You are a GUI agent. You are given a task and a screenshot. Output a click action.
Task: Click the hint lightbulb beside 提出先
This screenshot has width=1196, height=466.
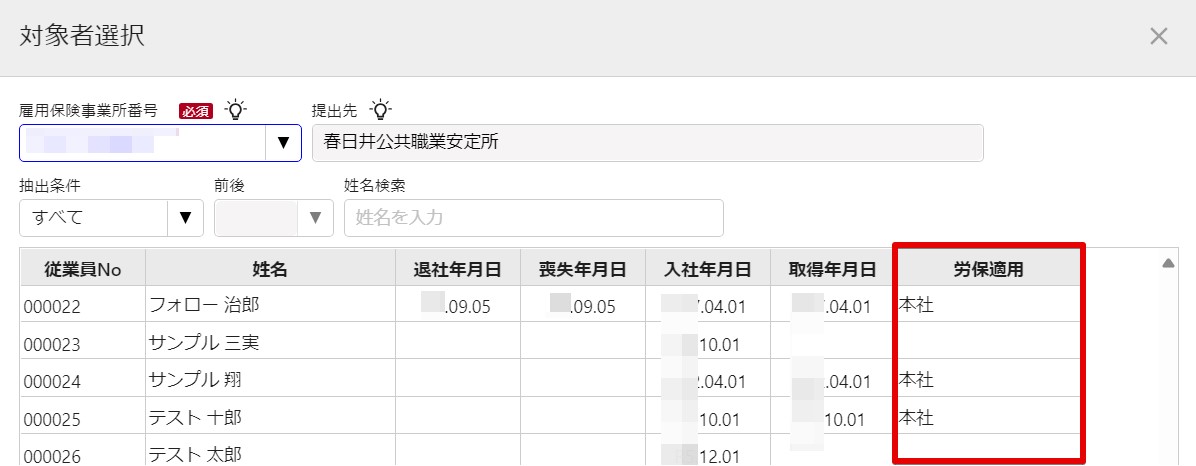[x=381, y=110]
